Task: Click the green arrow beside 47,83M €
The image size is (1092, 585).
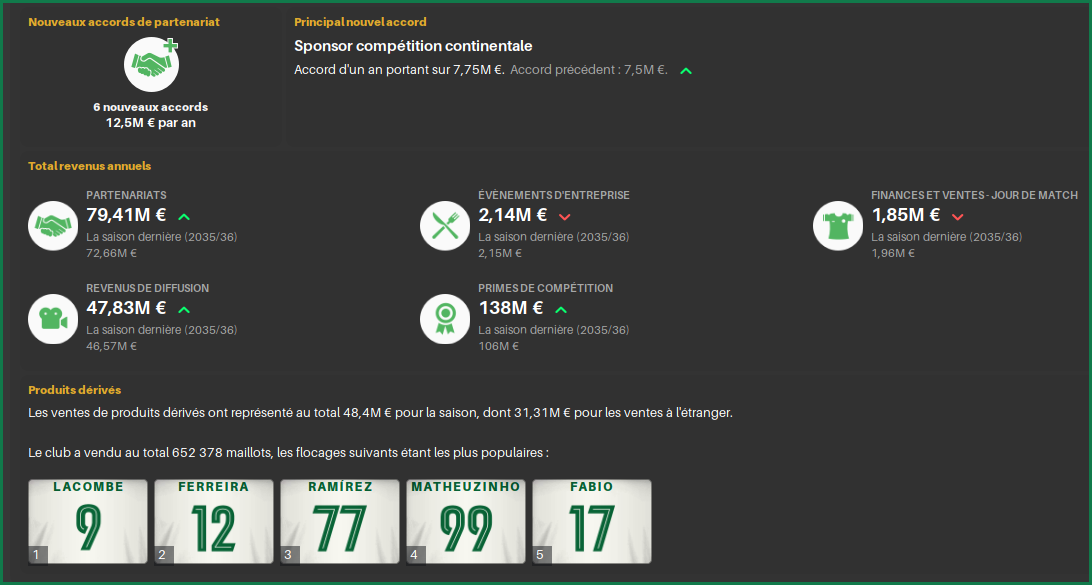Action: 184,309
